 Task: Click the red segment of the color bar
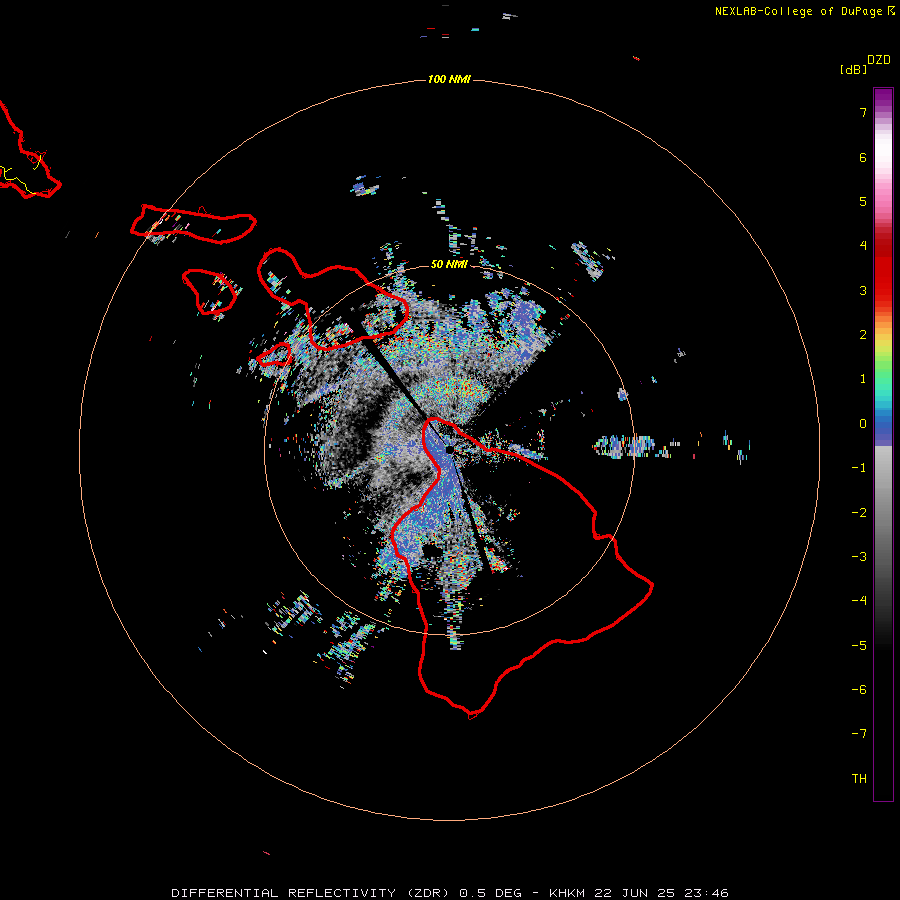tap(883, 270)
